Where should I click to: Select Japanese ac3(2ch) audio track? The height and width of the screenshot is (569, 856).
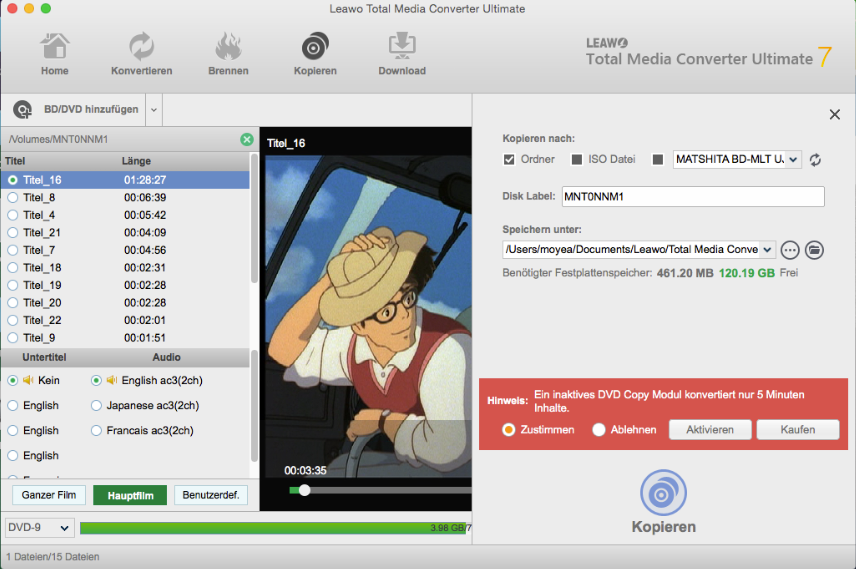point(96,405)
